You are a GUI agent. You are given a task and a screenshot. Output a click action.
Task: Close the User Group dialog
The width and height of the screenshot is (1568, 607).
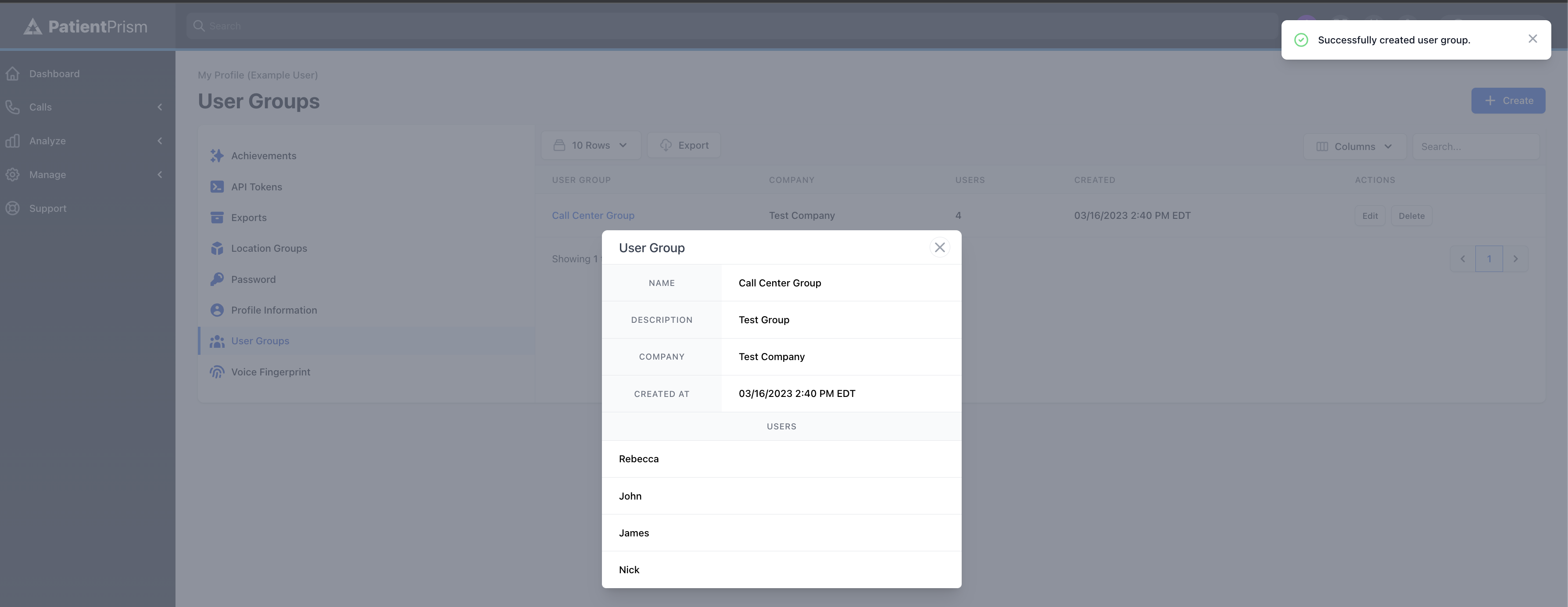pyautogui.click(x=940, y=247)
